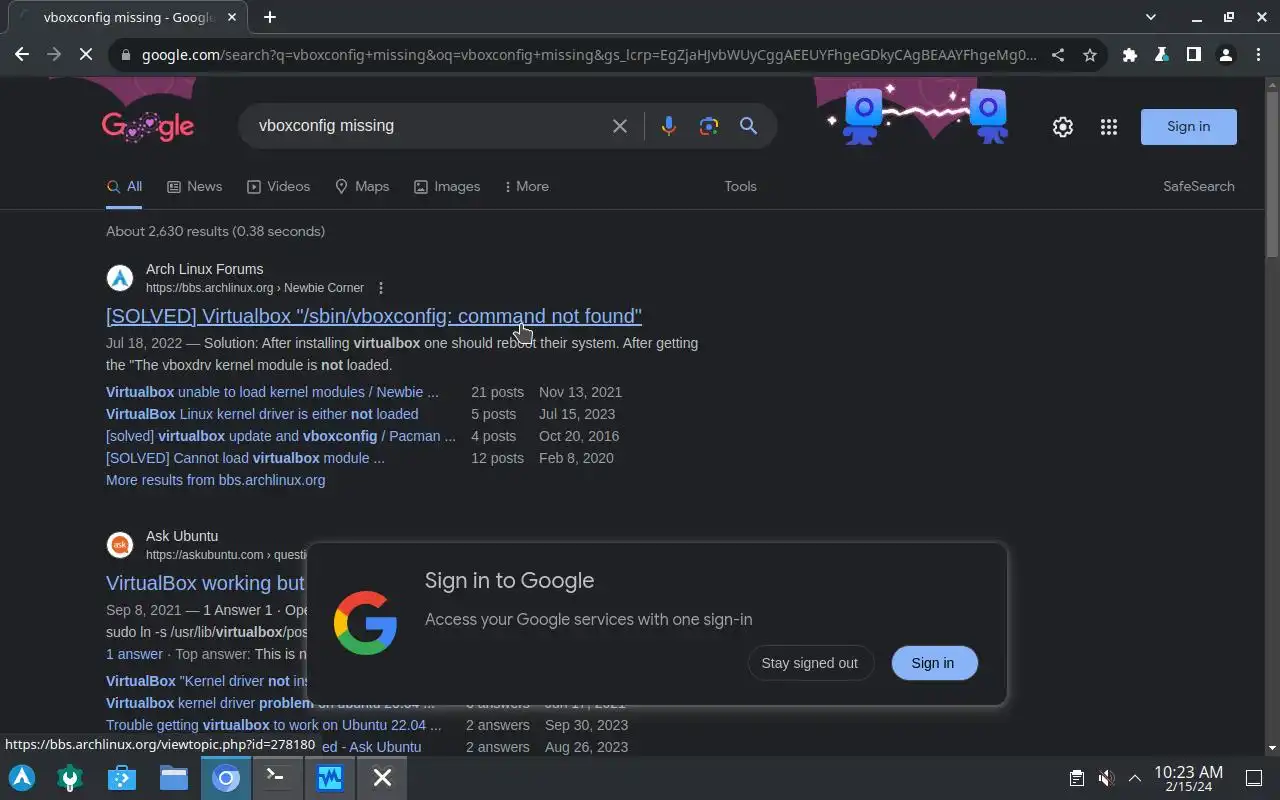Share this page from address bar
The image size is (1280, 800).
1058,55
